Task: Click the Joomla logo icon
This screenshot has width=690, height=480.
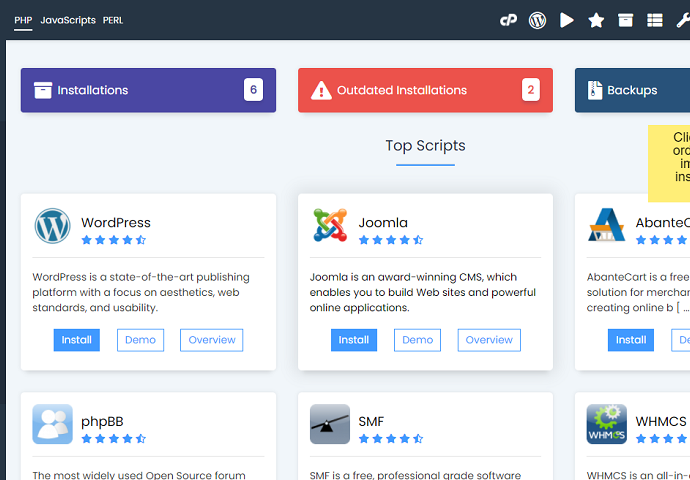Action: coord(330,225)
